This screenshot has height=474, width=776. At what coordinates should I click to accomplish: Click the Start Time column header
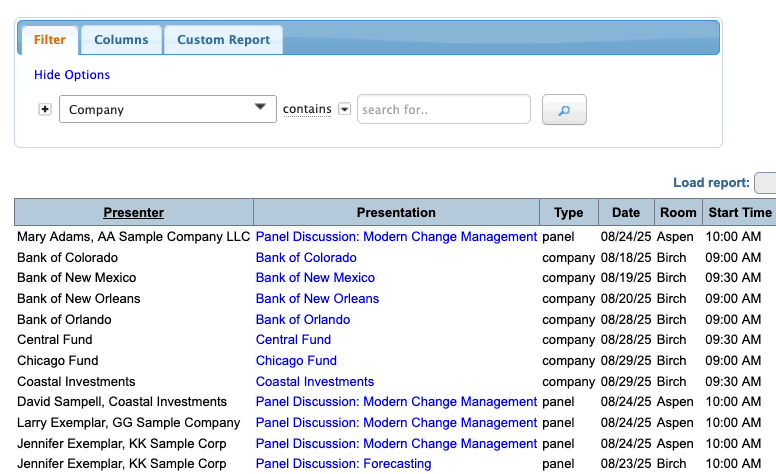(x=739, y=212)
